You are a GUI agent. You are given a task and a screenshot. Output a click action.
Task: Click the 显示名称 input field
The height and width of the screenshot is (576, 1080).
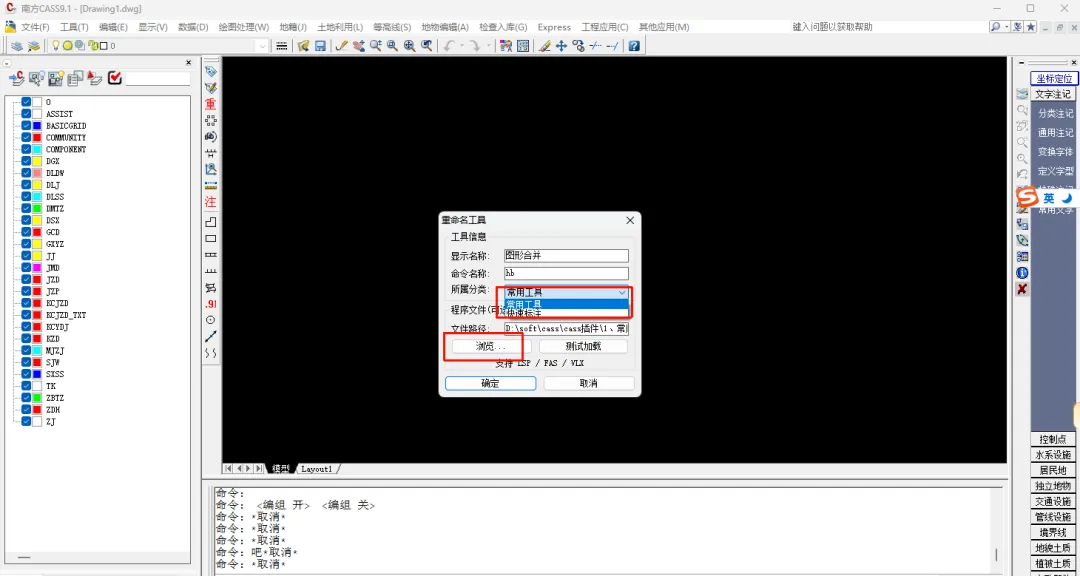pos(566,256)
